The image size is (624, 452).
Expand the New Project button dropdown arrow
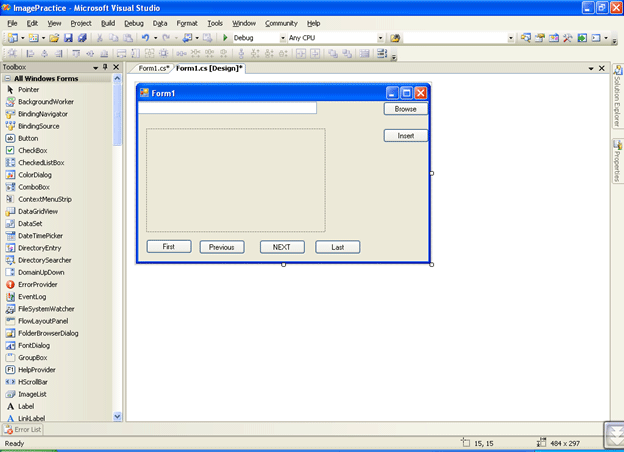23,38
